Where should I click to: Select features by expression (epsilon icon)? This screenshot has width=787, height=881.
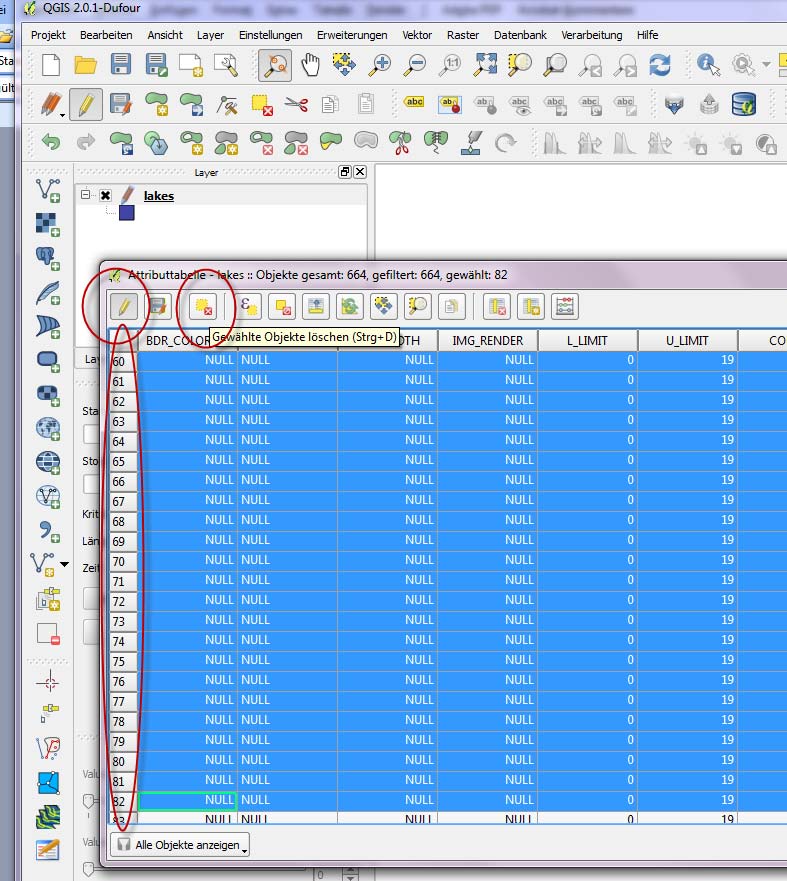pyautogui.click(x=251, y=306)
